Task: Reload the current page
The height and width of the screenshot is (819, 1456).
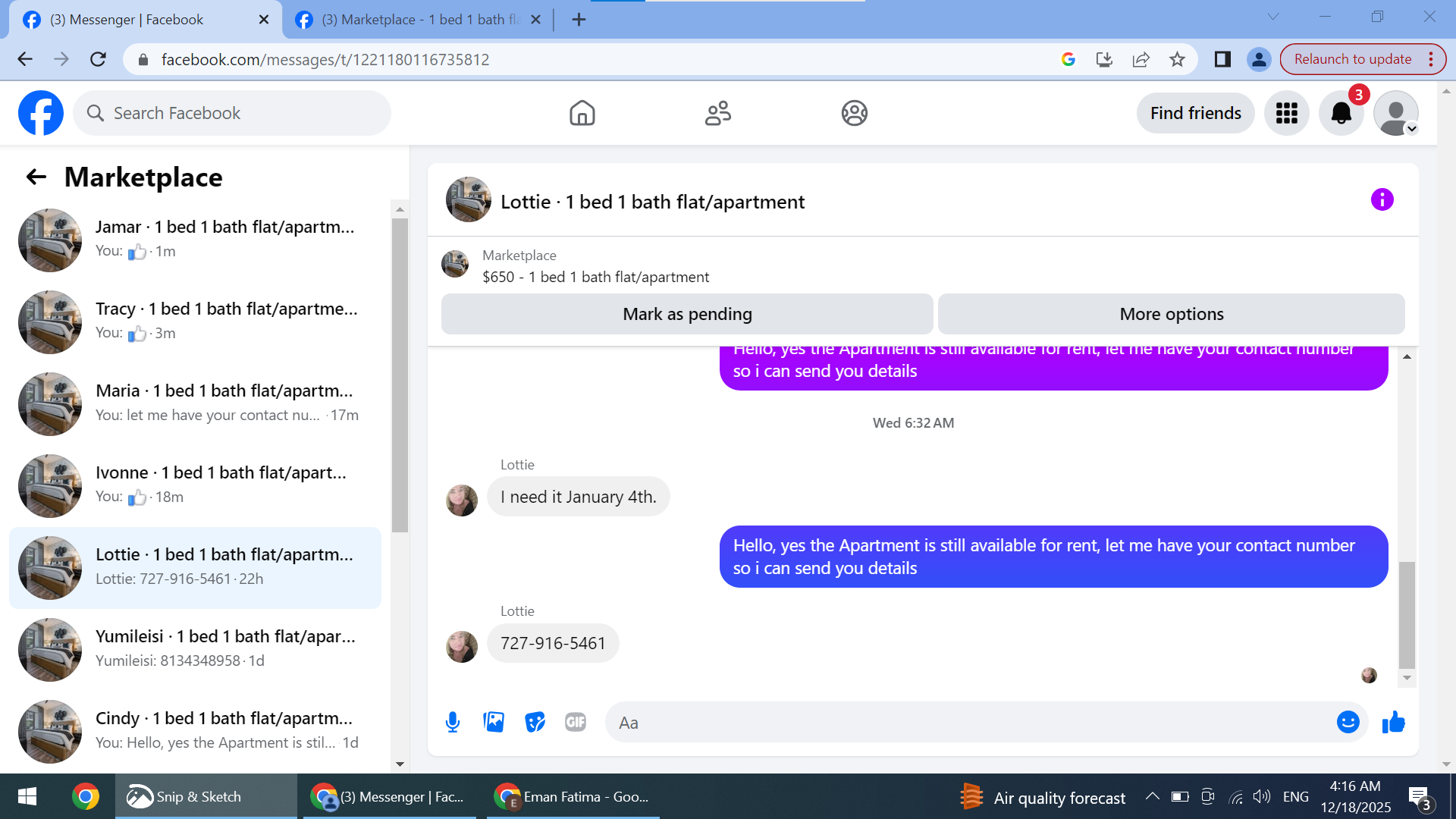Action: 98,59
